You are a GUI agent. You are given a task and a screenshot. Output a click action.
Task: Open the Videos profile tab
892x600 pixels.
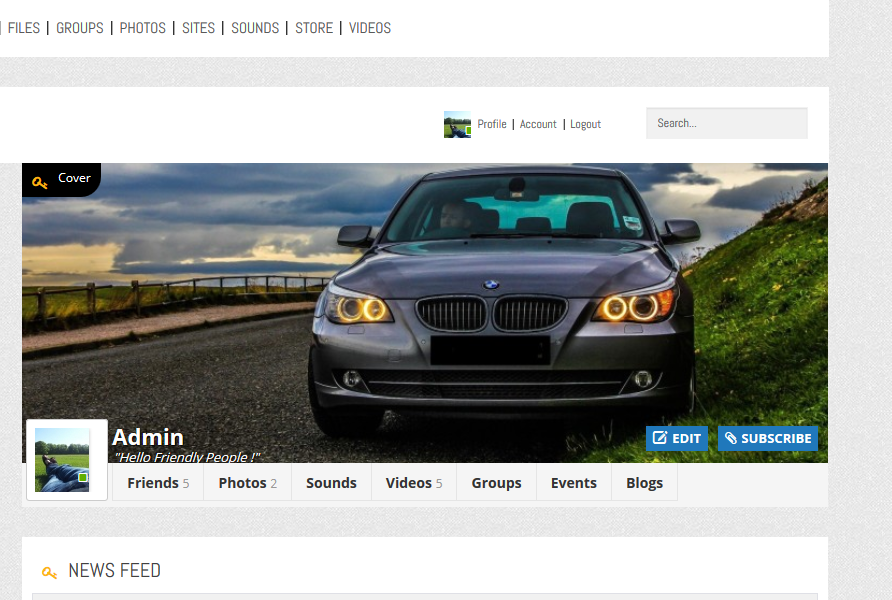coord(414,482)
